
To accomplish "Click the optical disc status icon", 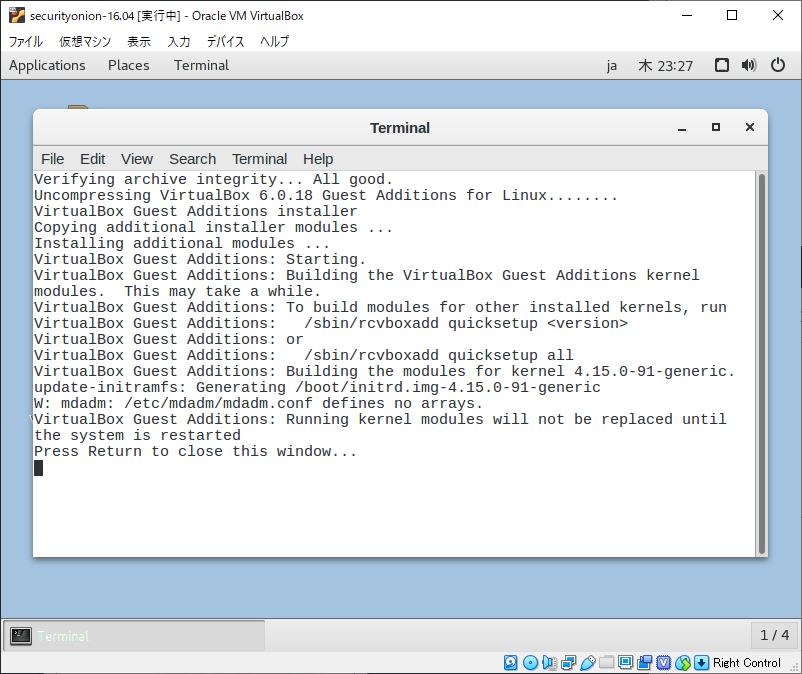I will (530, 663).
